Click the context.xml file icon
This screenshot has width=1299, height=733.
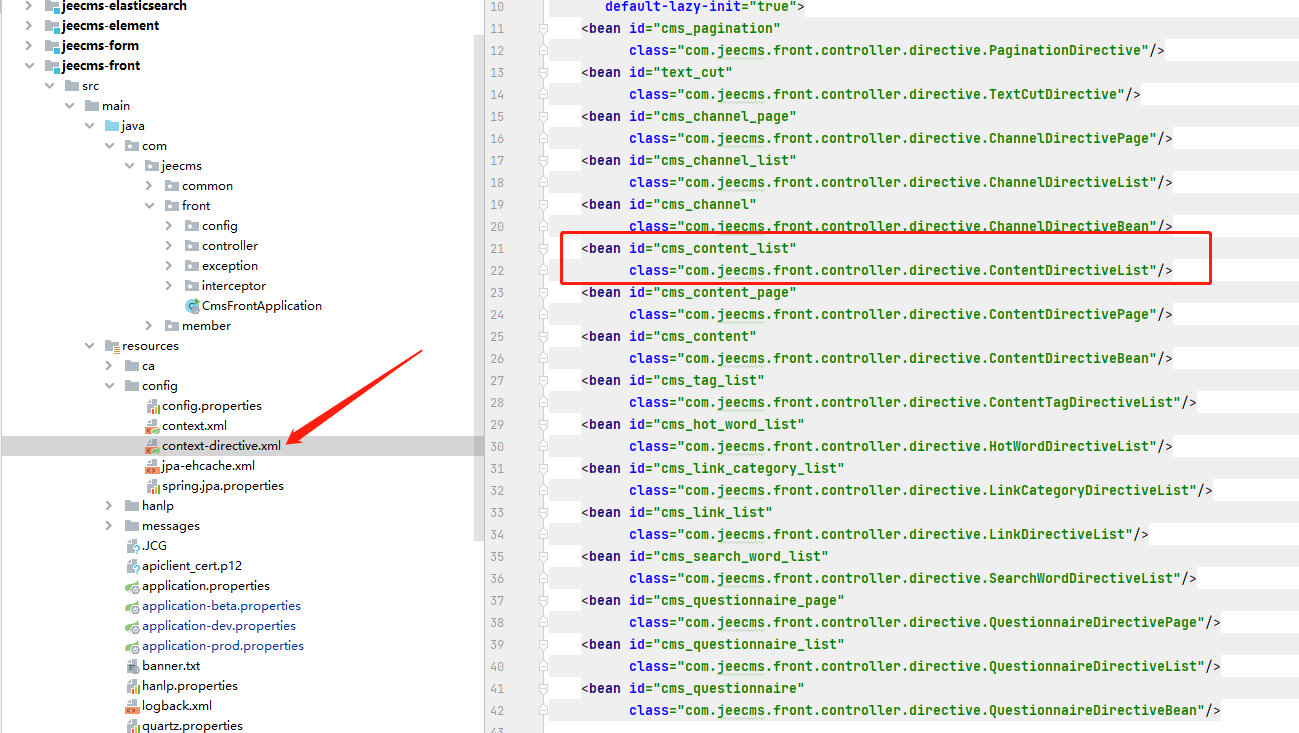pos(153,426)
